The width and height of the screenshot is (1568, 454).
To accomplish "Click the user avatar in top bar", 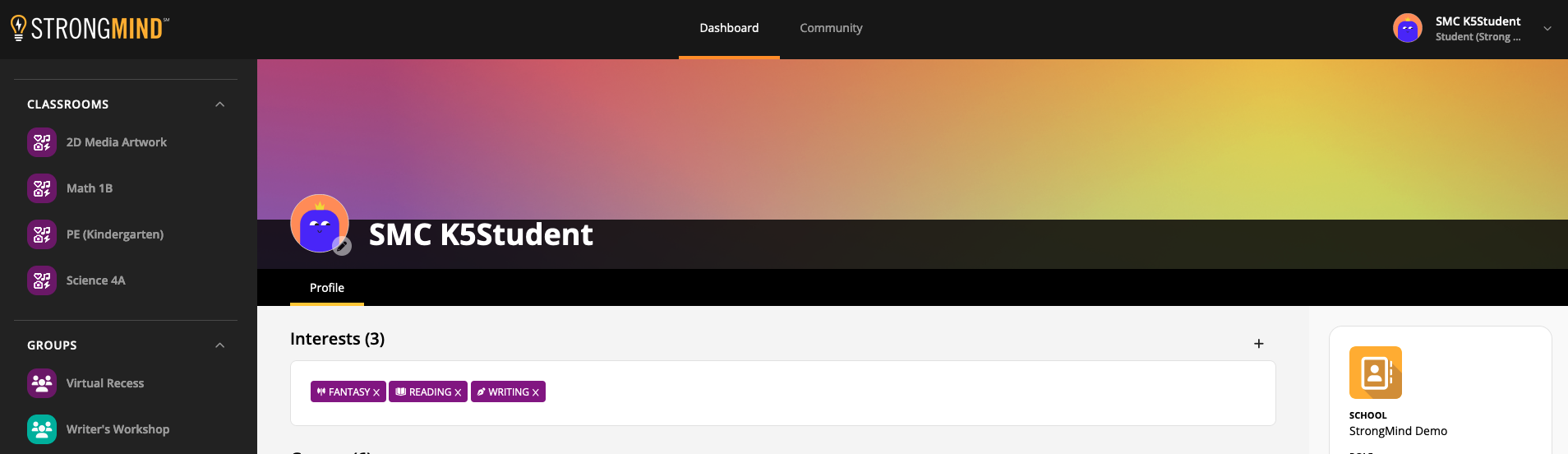I will pos(1408,28).
